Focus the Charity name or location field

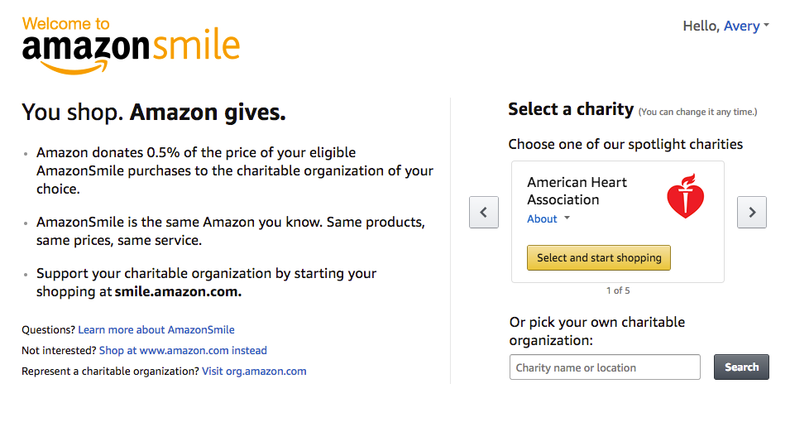[x=604, y=368]
